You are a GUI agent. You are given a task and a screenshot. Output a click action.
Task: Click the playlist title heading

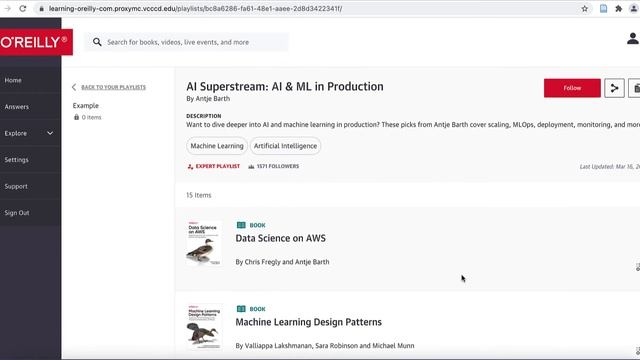pos(285,87)
